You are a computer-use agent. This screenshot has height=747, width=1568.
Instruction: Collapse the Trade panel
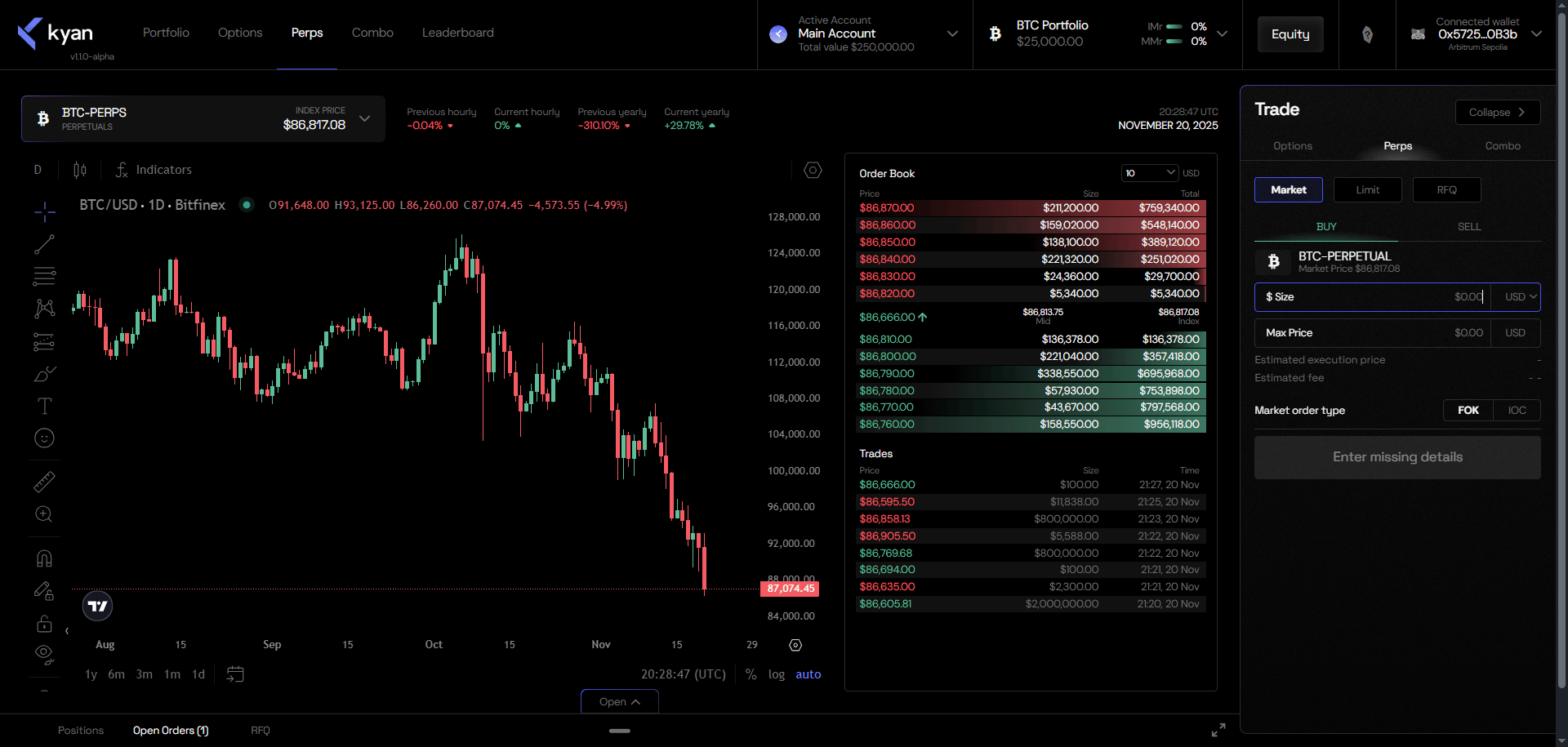[x=1498, y=113]
